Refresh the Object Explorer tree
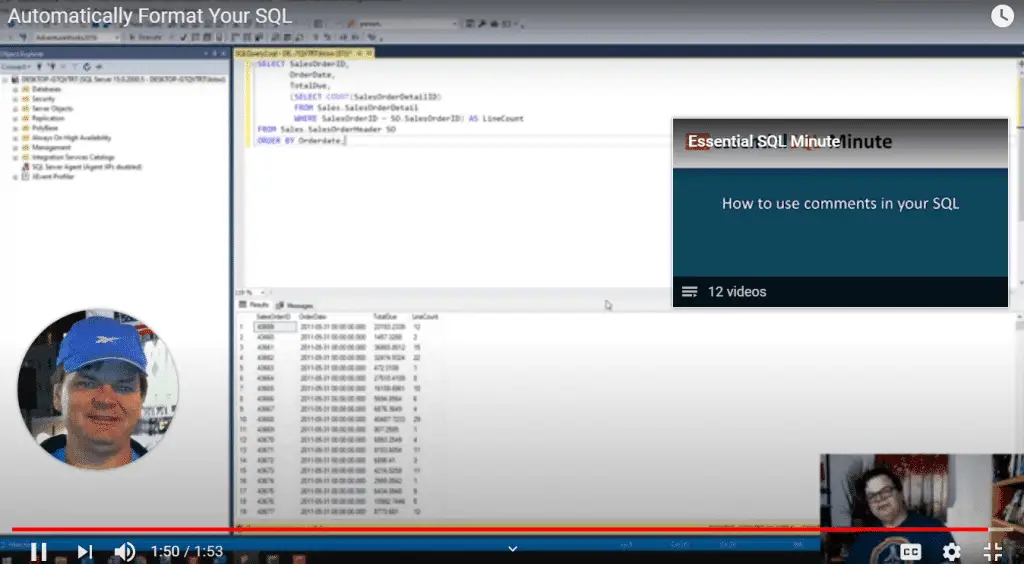The image size is (1024, 564). pos(87,67)
